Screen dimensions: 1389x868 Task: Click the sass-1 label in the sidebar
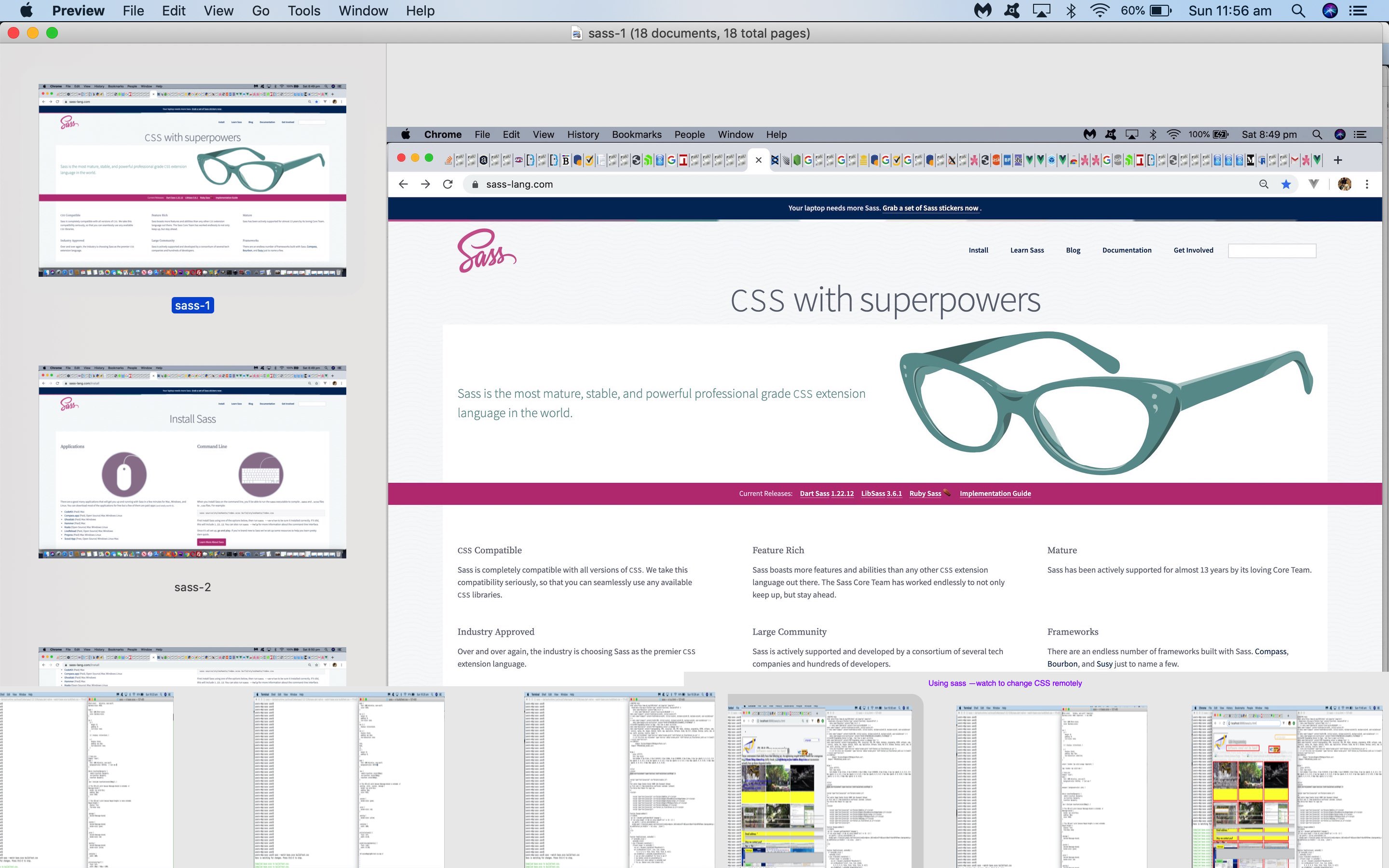pyautogui.click(x=192, y=305)
